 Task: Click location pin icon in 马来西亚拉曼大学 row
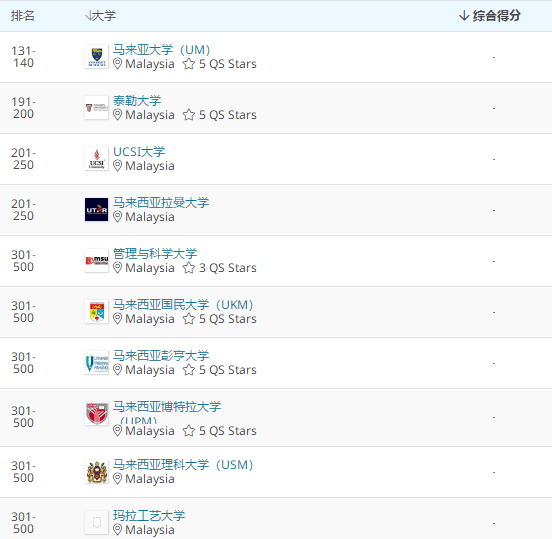point(118,217)
